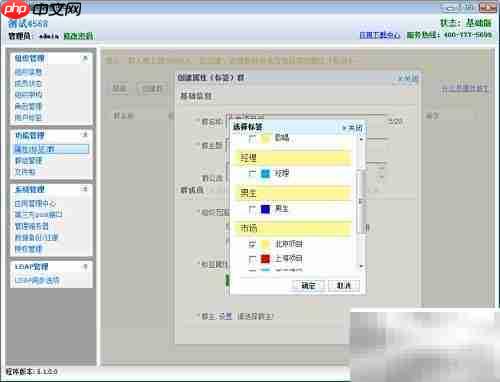Close the 创建属性(标签)群 dialog via 关闭
The image size is (500, 382).
(x=408, y=78)
